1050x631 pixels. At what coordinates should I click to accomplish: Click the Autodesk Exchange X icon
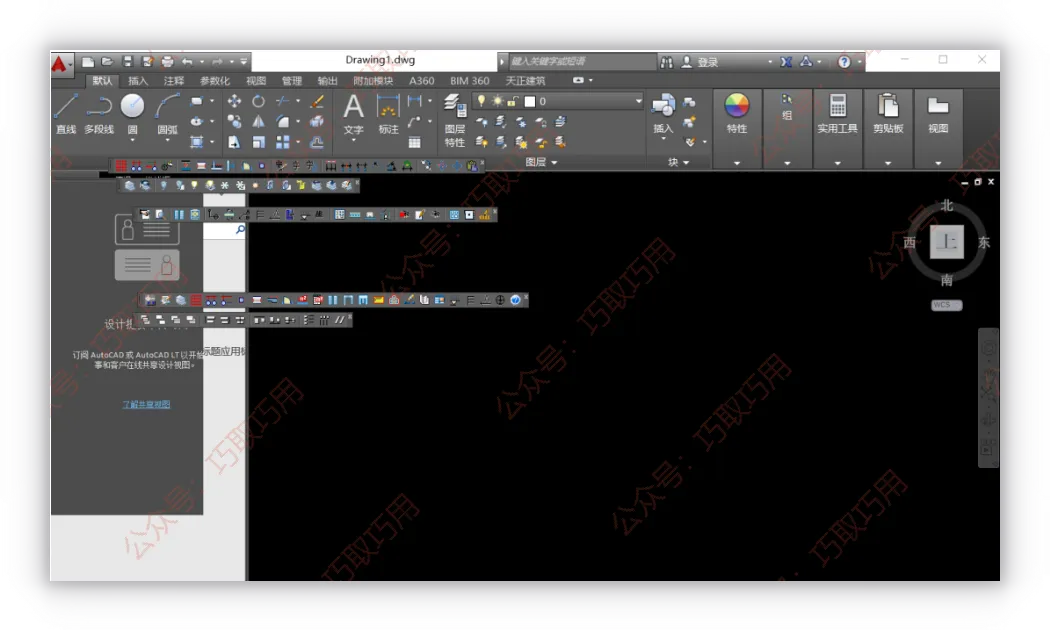(786, 62)
